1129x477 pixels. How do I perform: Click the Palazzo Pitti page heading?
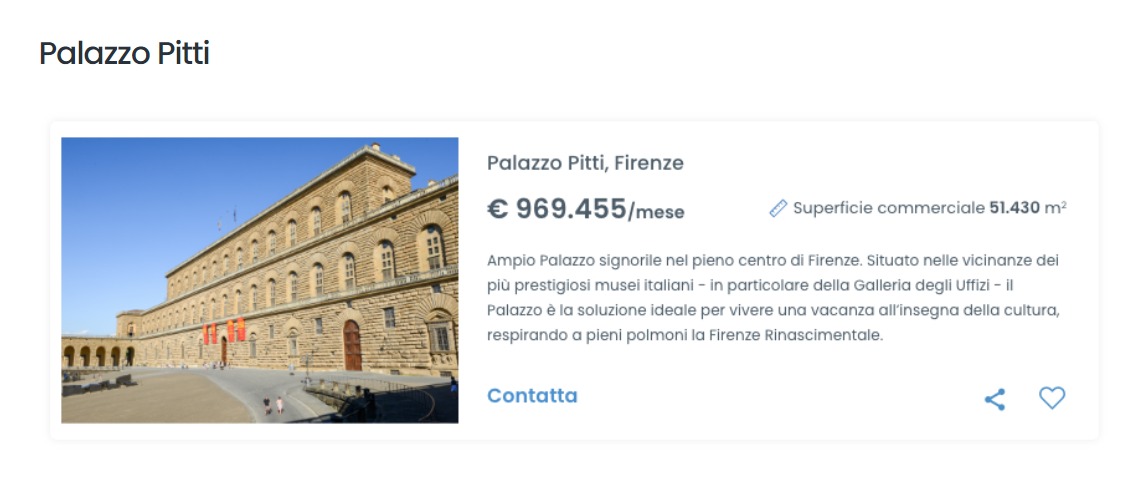pos(124,53)
